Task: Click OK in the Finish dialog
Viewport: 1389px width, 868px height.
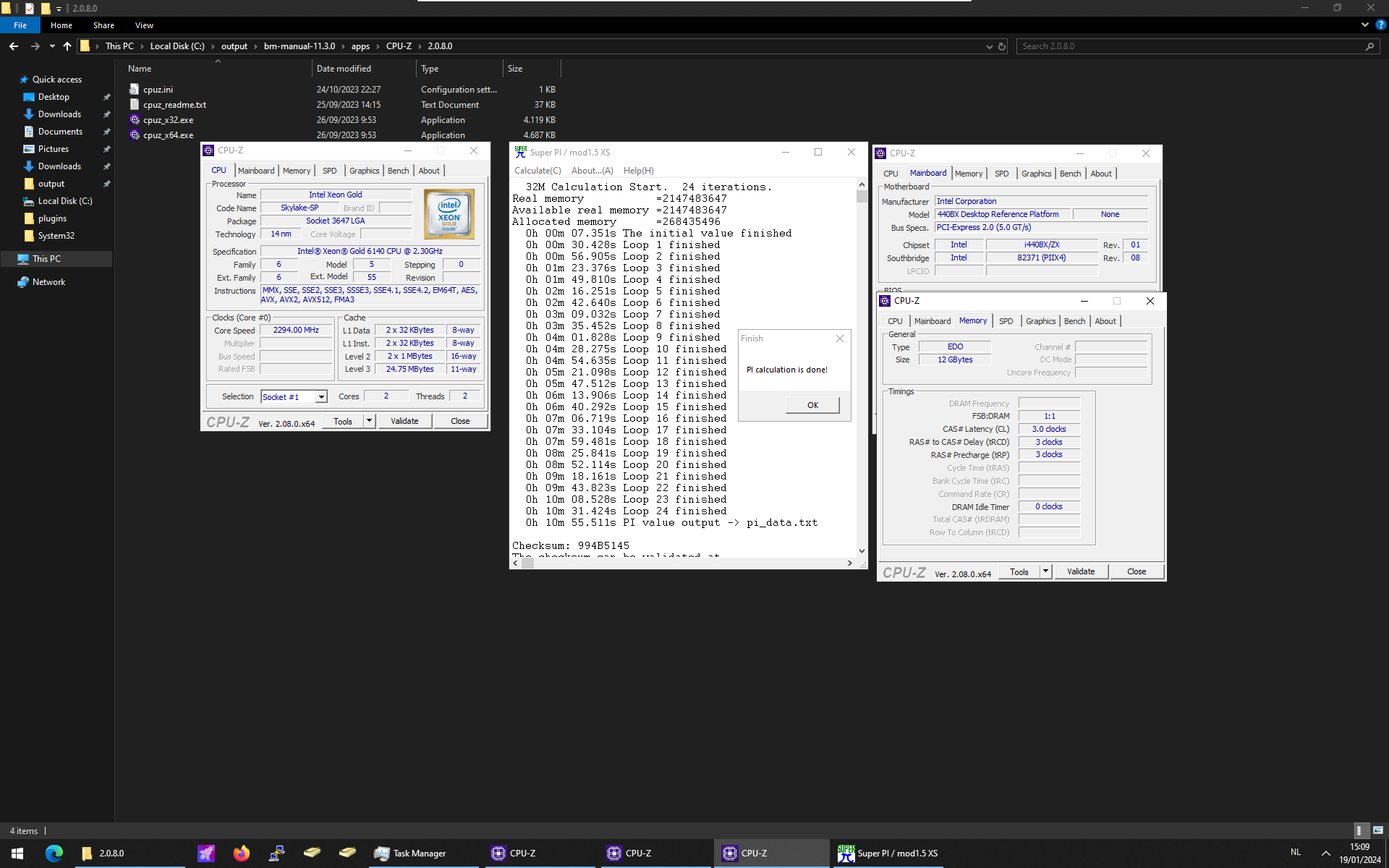Action: 812,405
